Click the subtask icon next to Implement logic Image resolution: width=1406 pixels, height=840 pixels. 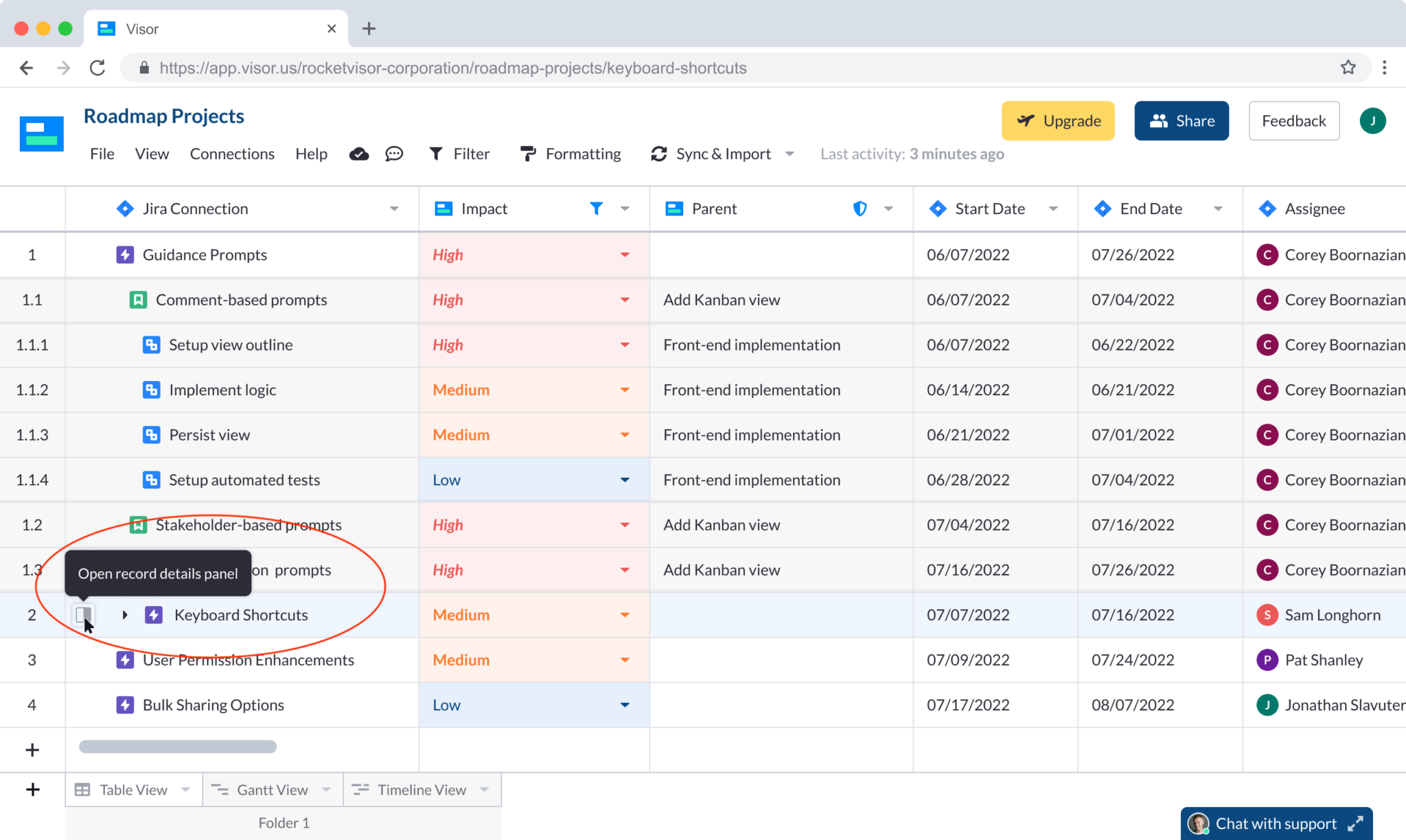[151, 390]
